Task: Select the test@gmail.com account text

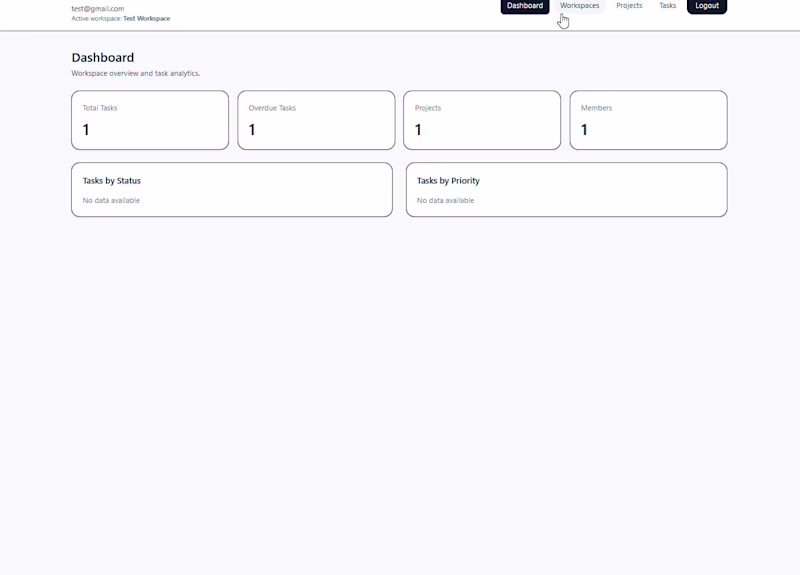Action: tap(97, 9)
